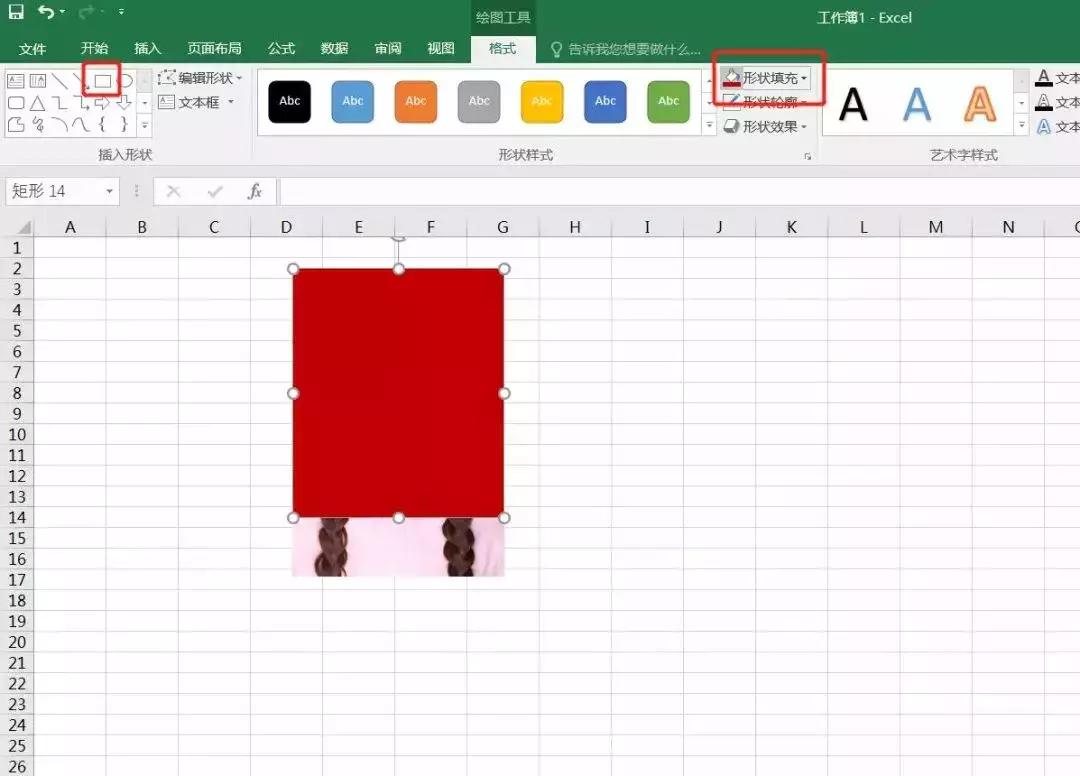Screen dimensions: 1080x776
Task: Switch to the 插入 ribbon tab
Action: pyautogui.click(x=148, y=48)
